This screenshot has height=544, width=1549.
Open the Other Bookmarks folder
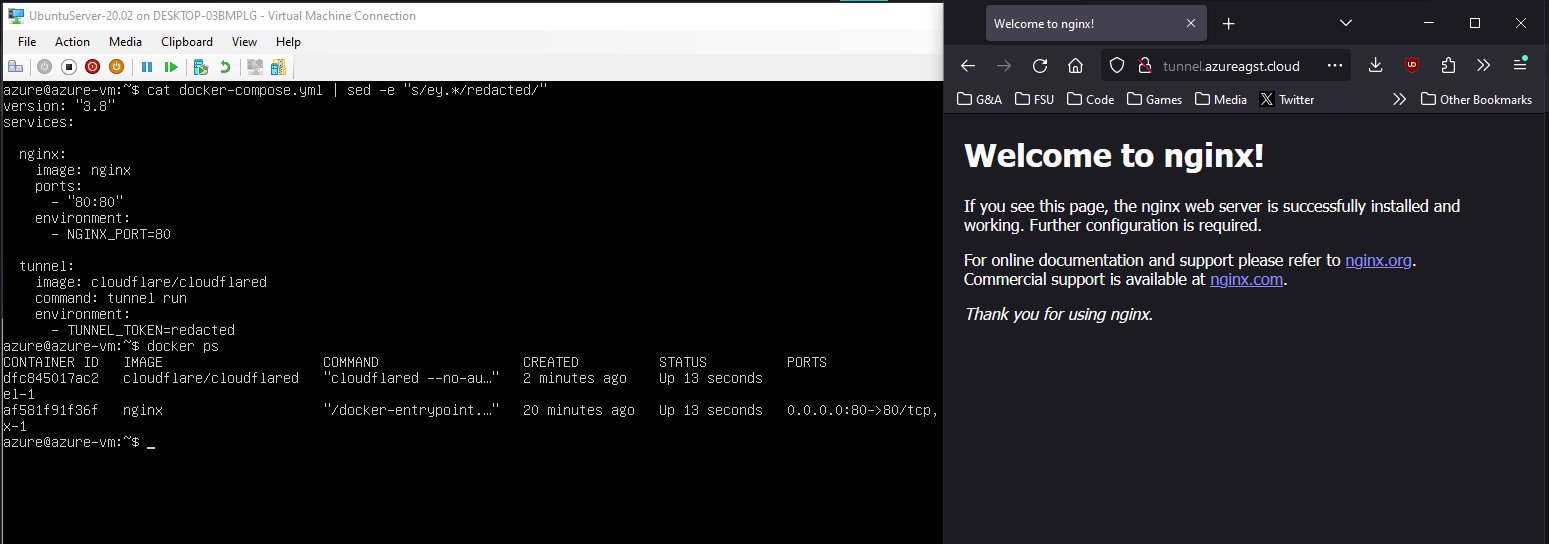point(1476,99)
